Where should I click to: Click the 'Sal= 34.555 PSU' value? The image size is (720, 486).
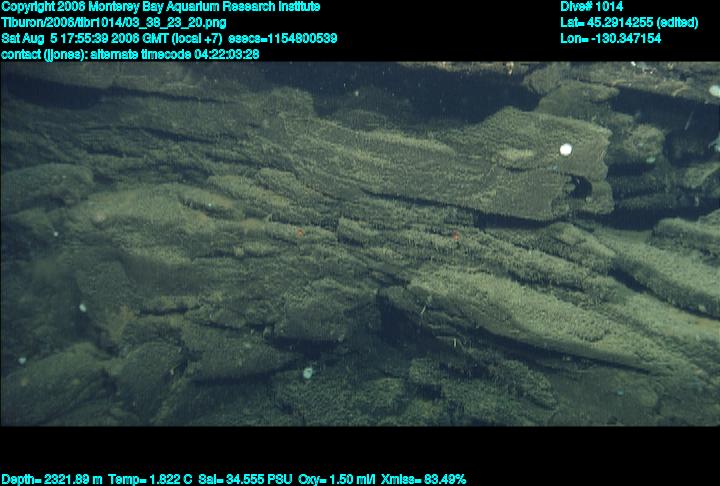[245, 480]
